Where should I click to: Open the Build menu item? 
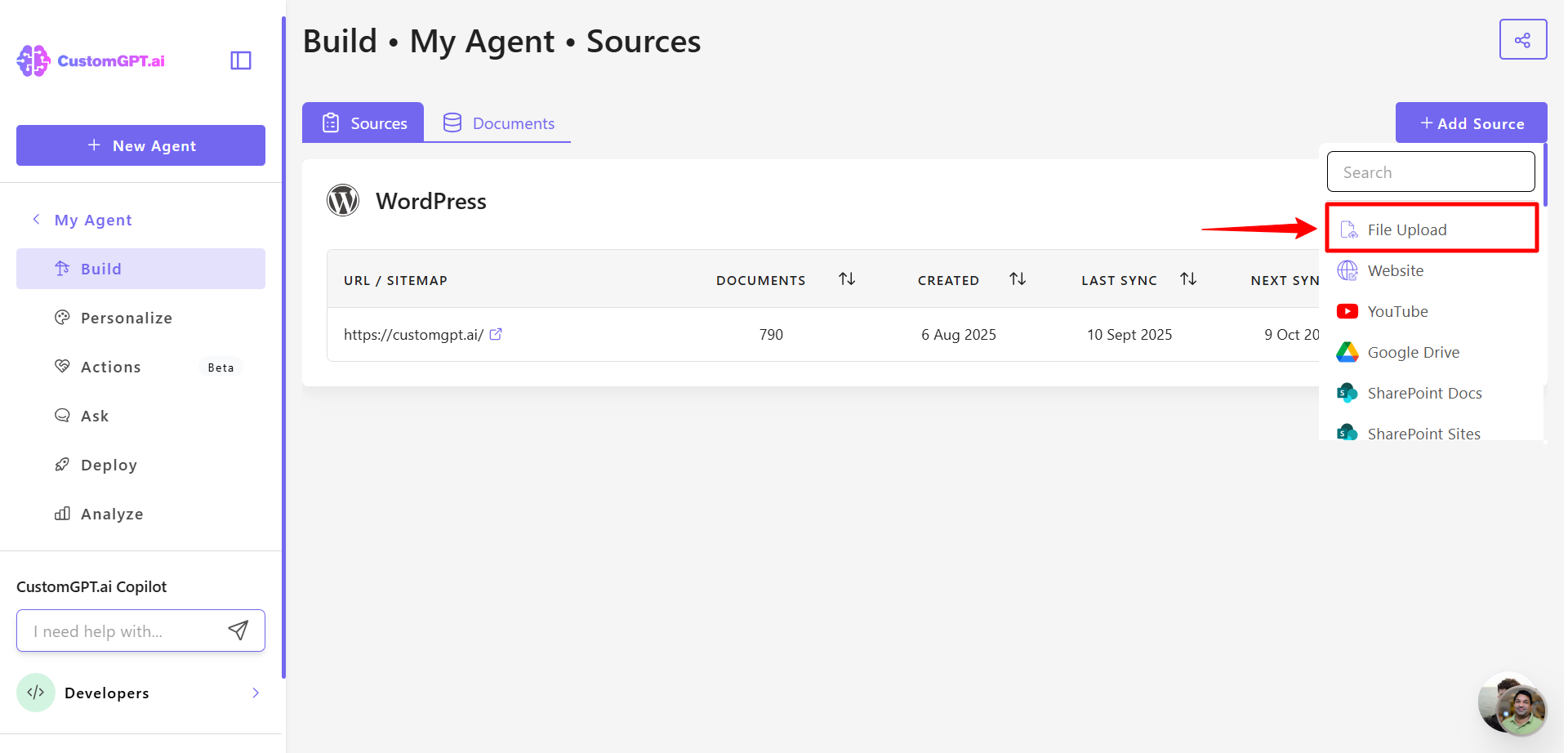click(x=140, y=269)
